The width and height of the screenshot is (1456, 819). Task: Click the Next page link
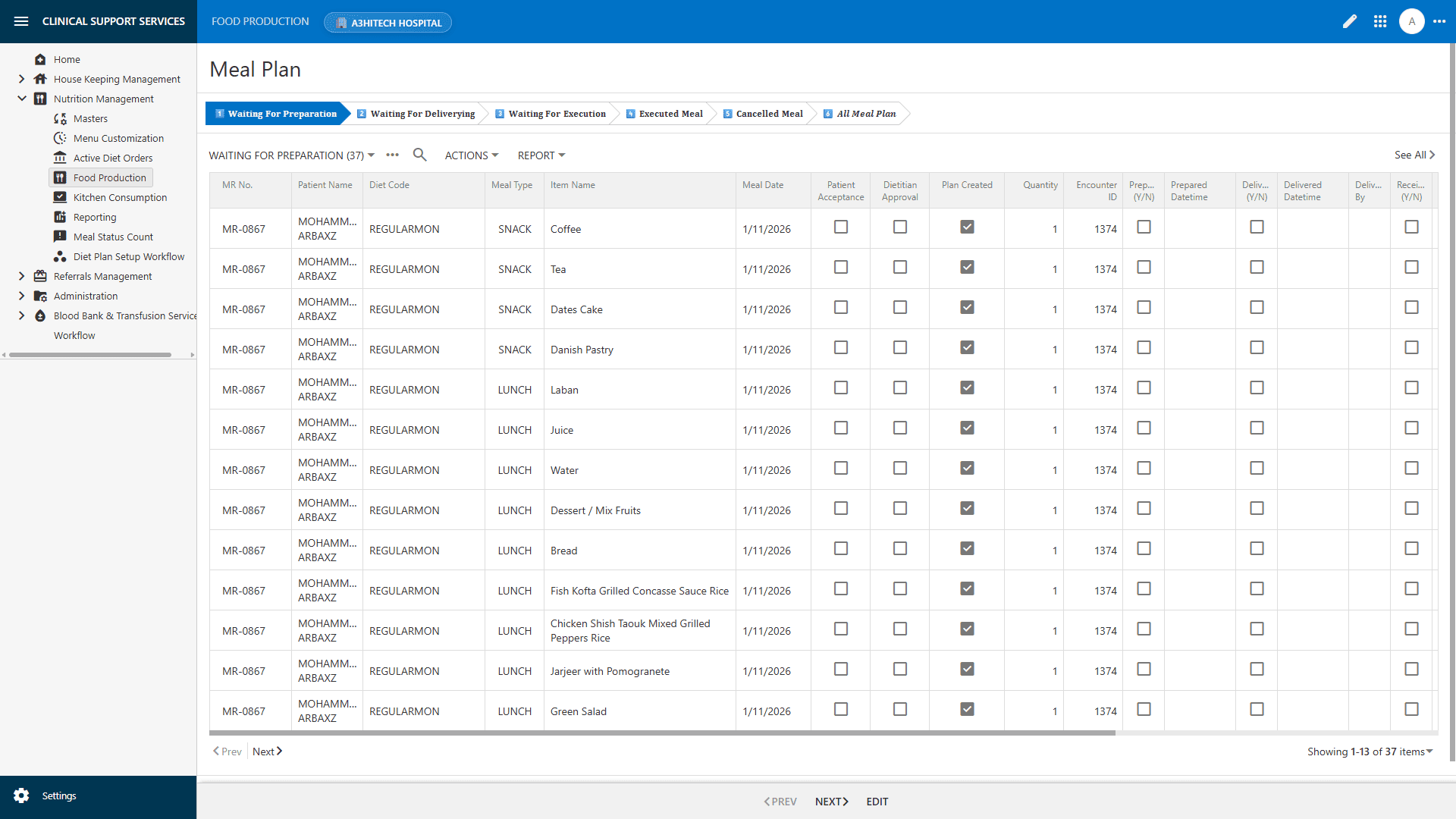pyautogui.click(x=266, y=751)
